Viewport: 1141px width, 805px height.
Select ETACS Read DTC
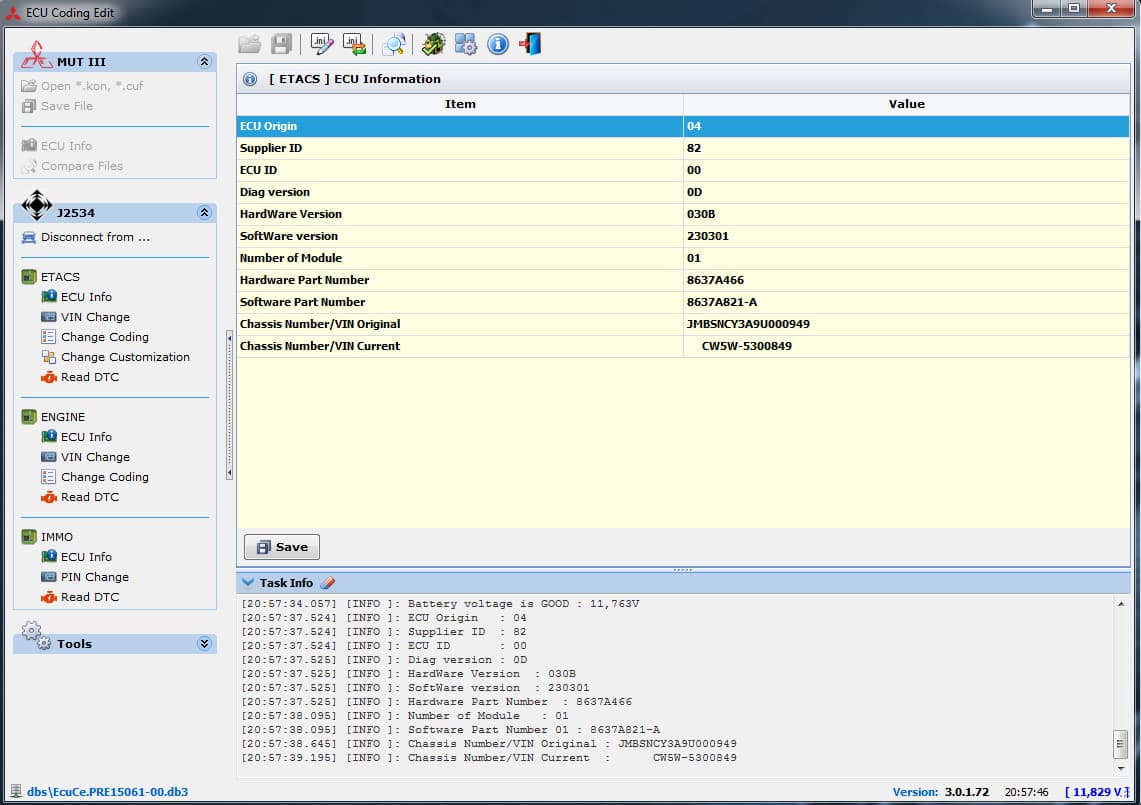coord(90,377)
